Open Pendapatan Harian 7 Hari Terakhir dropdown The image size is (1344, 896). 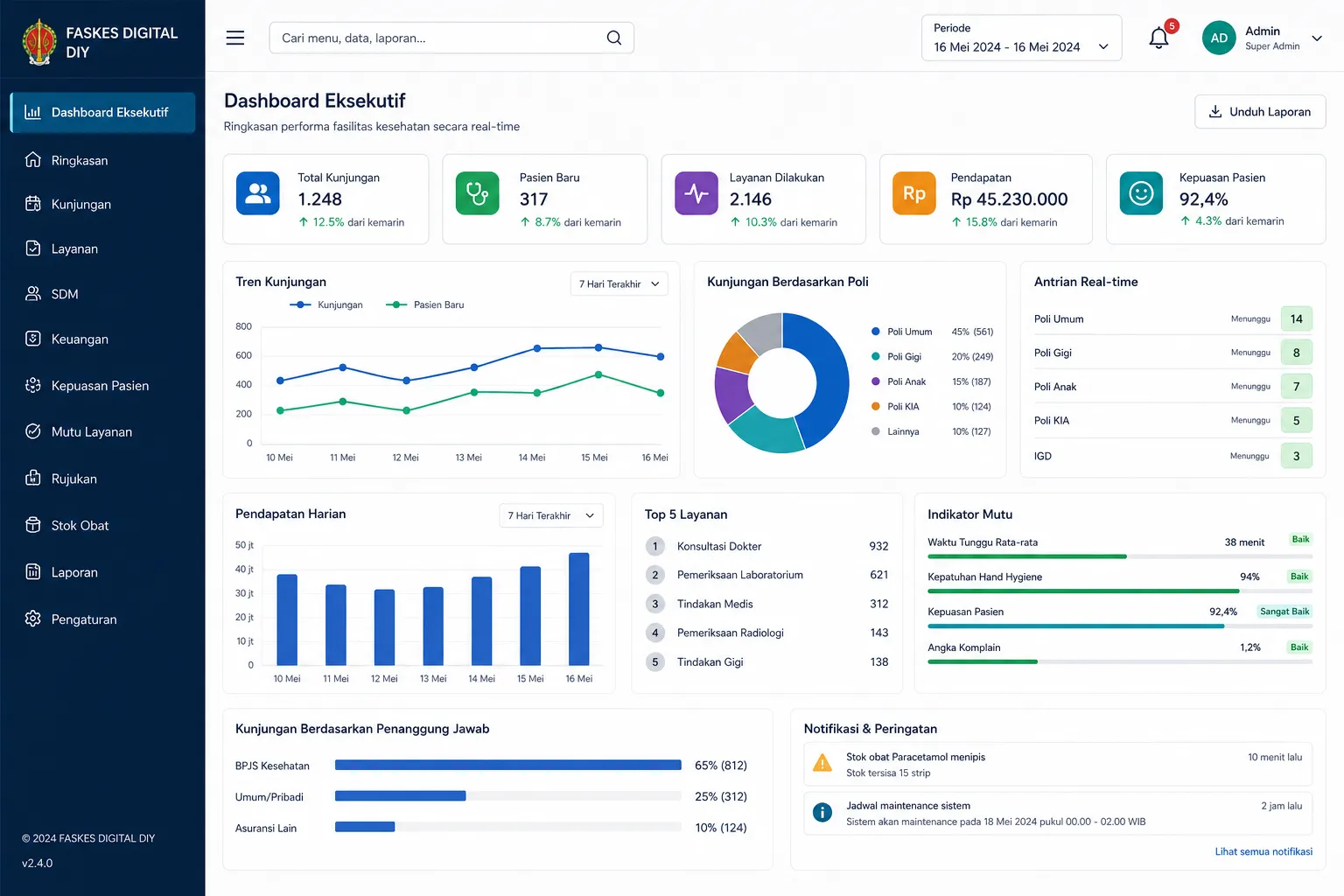[550, 515]
